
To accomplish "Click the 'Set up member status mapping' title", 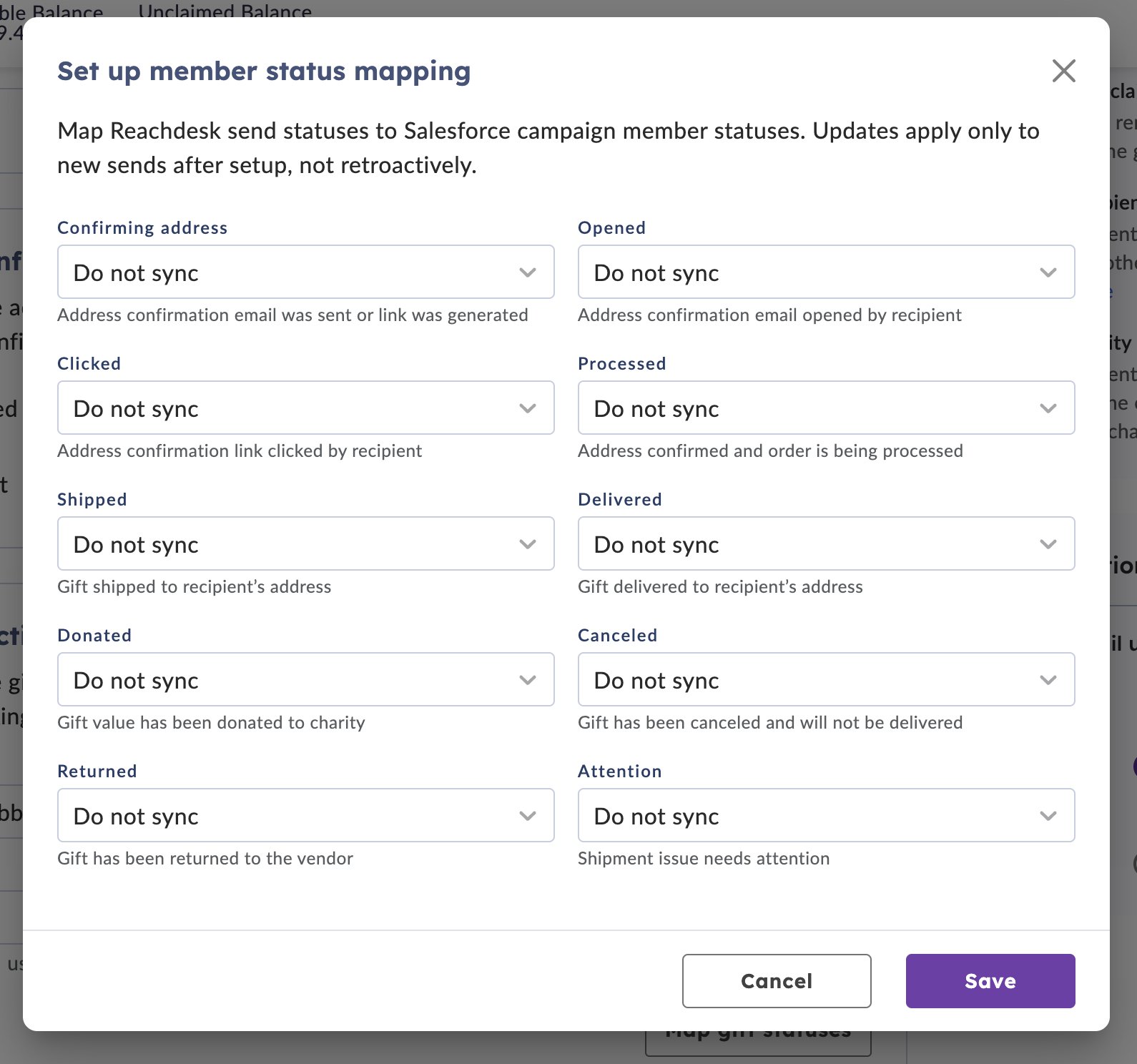I will point(264,72).
